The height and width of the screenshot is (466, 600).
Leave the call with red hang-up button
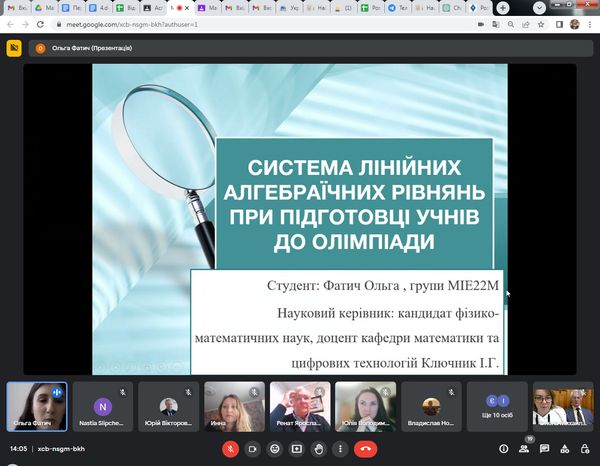point(366,449)
